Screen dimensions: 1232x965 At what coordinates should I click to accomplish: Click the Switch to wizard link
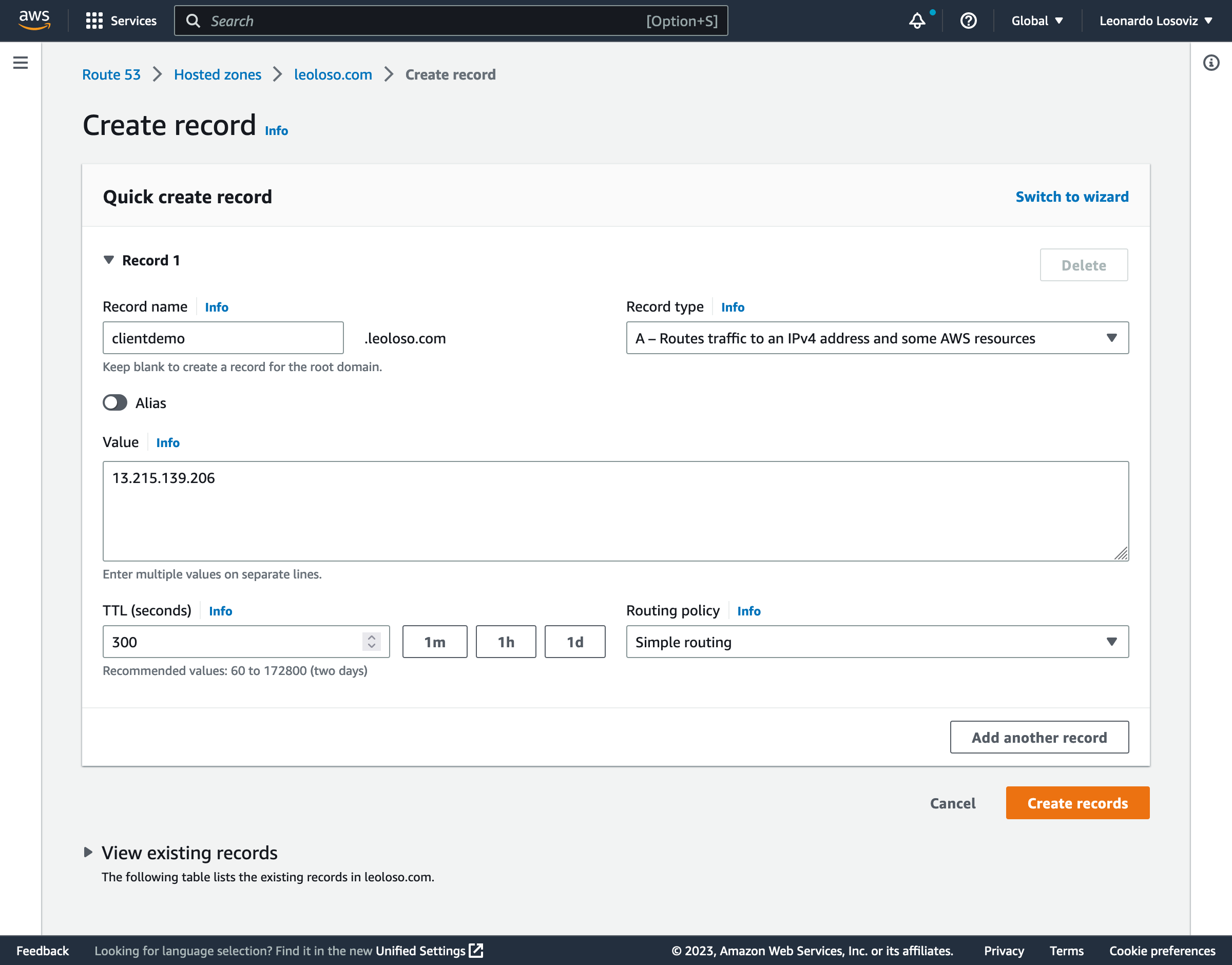click(x=1071, y=197)
